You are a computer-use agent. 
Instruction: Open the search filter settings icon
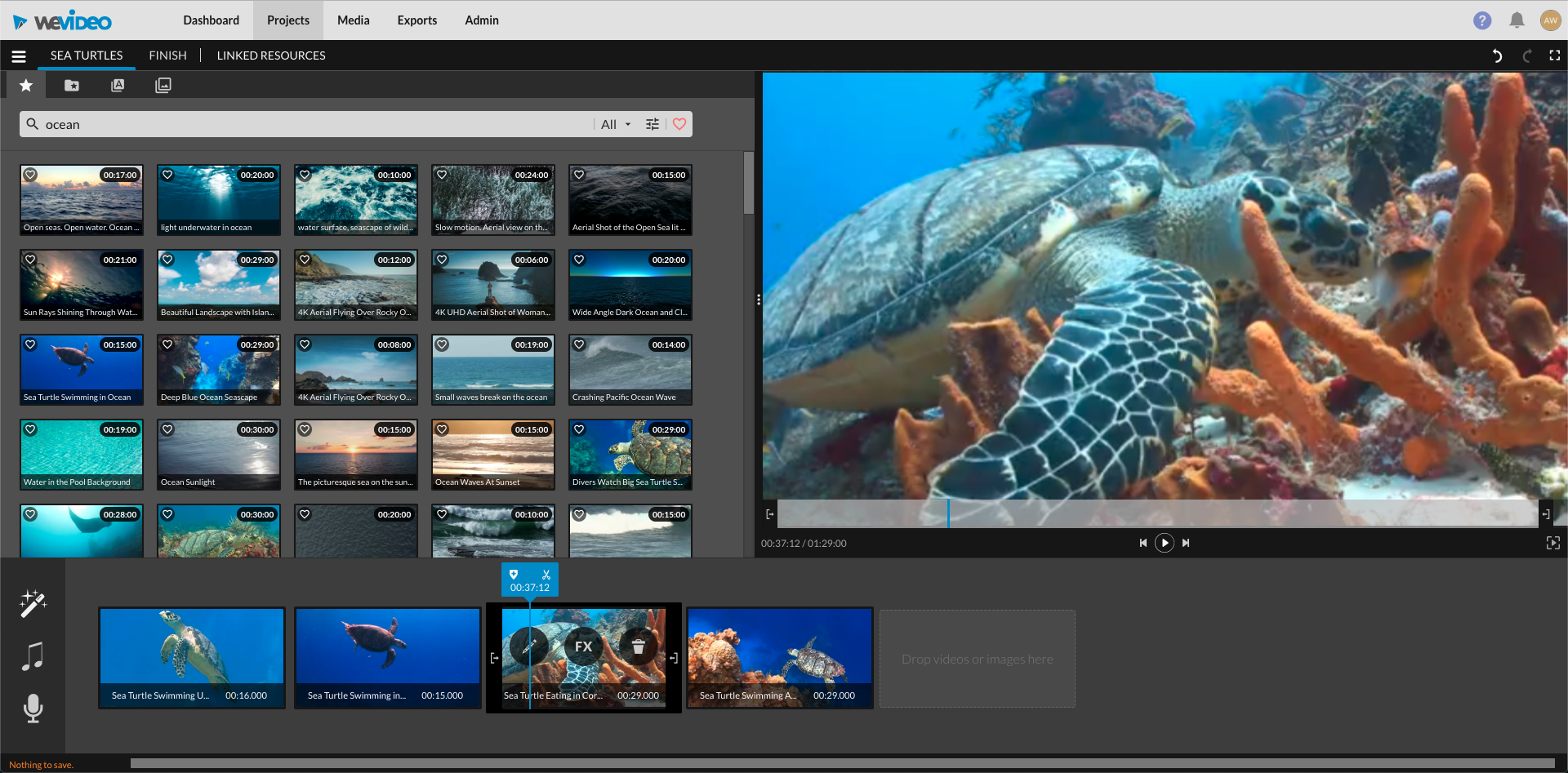pyautogui.click(x=652, y=123)
